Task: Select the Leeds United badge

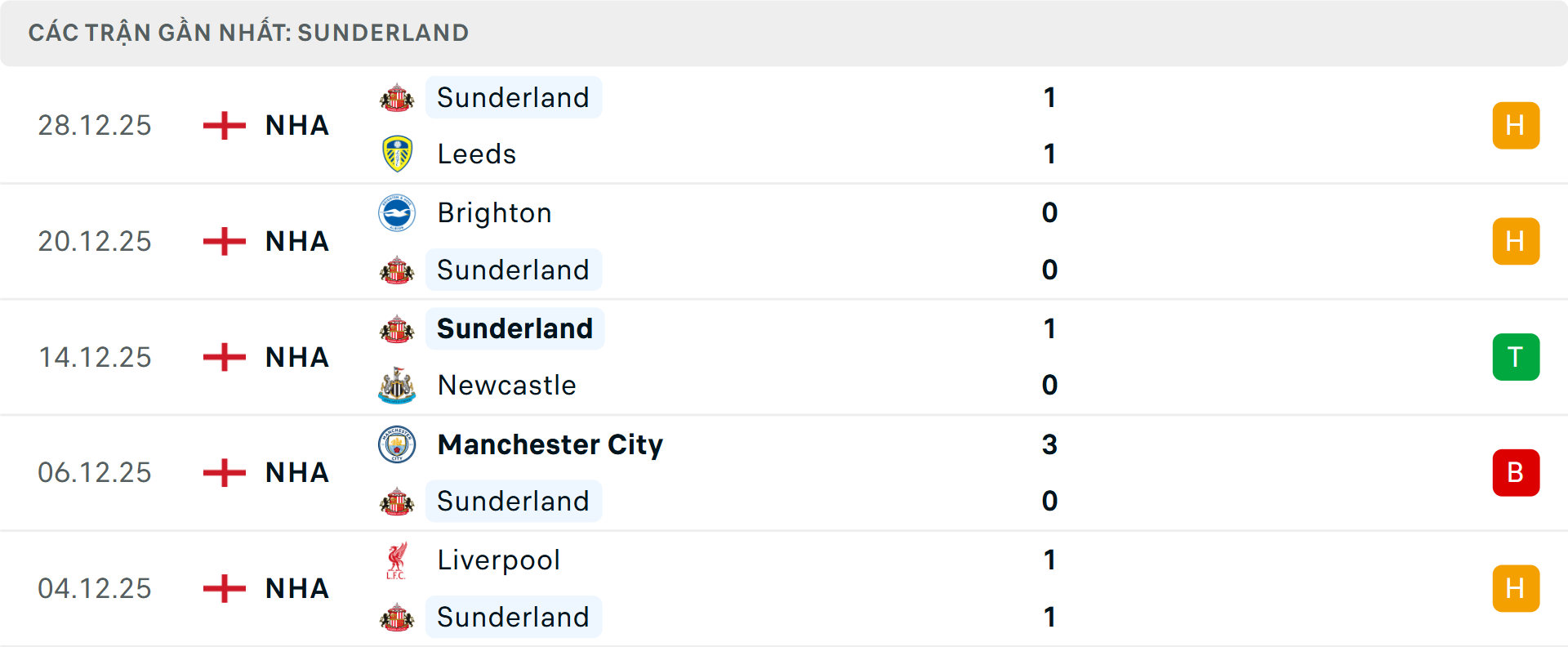Action: pyautogui.click(x=398, y=154)
